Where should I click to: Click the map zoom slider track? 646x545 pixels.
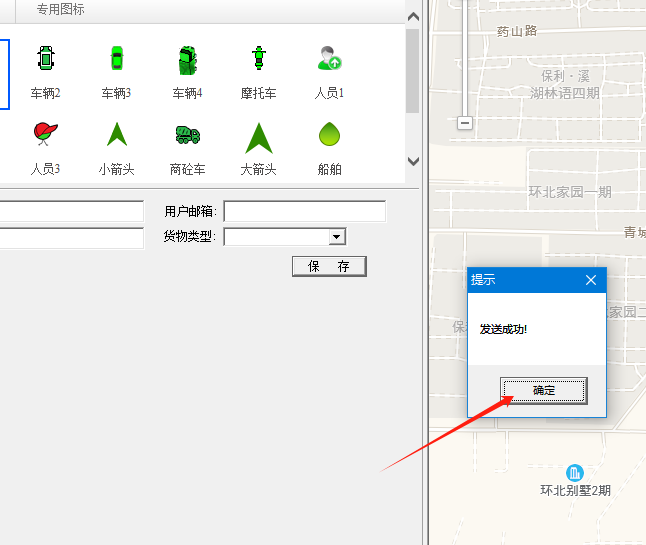[x=465, y=58]
